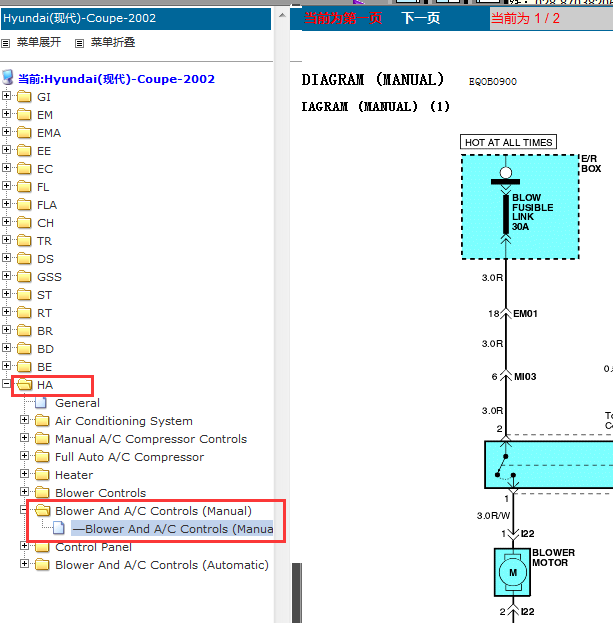Screen dimensions: 613x623
Task: Click the EM01 connector label
Action: (x=525, y=313)
